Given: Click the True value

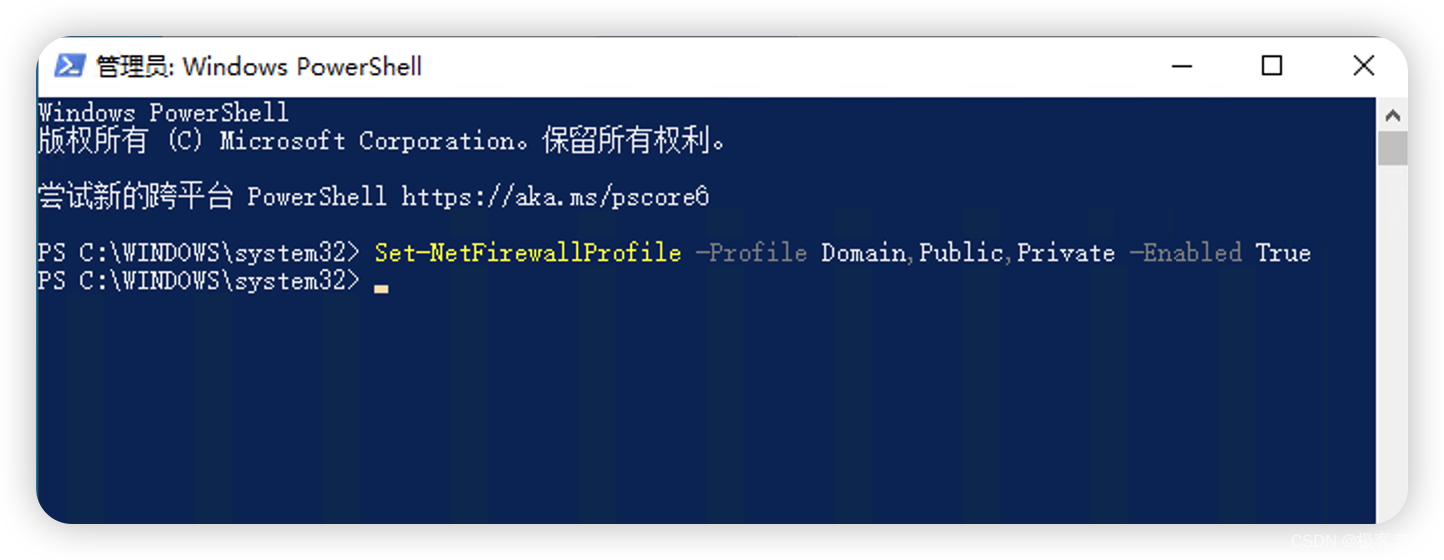Looking at the screenshot, I should click(1283, 252).
